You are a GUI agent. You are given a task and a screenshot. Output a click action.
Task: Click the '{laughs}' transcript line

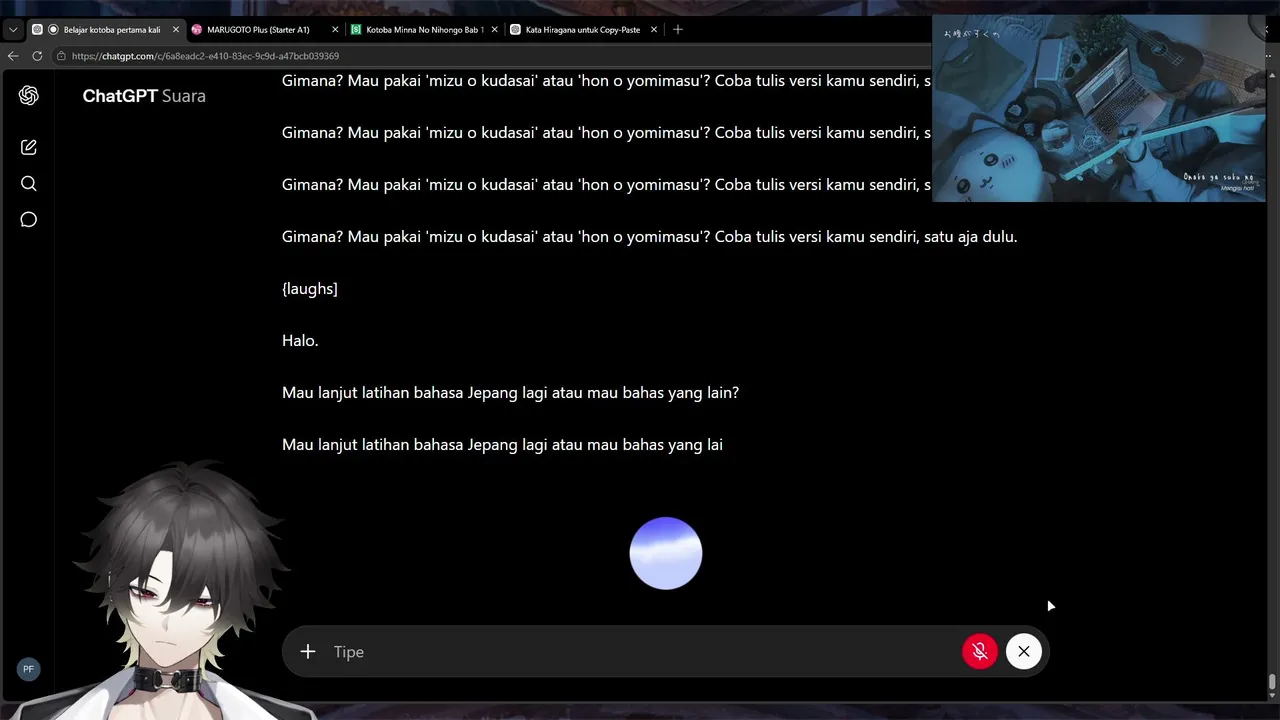tap(310, 289)
